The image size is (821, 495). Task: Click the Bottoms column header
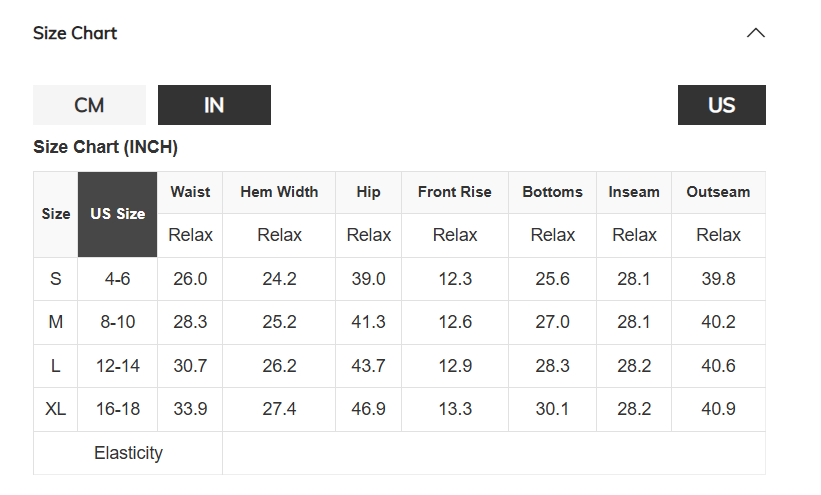coord(552,192)
